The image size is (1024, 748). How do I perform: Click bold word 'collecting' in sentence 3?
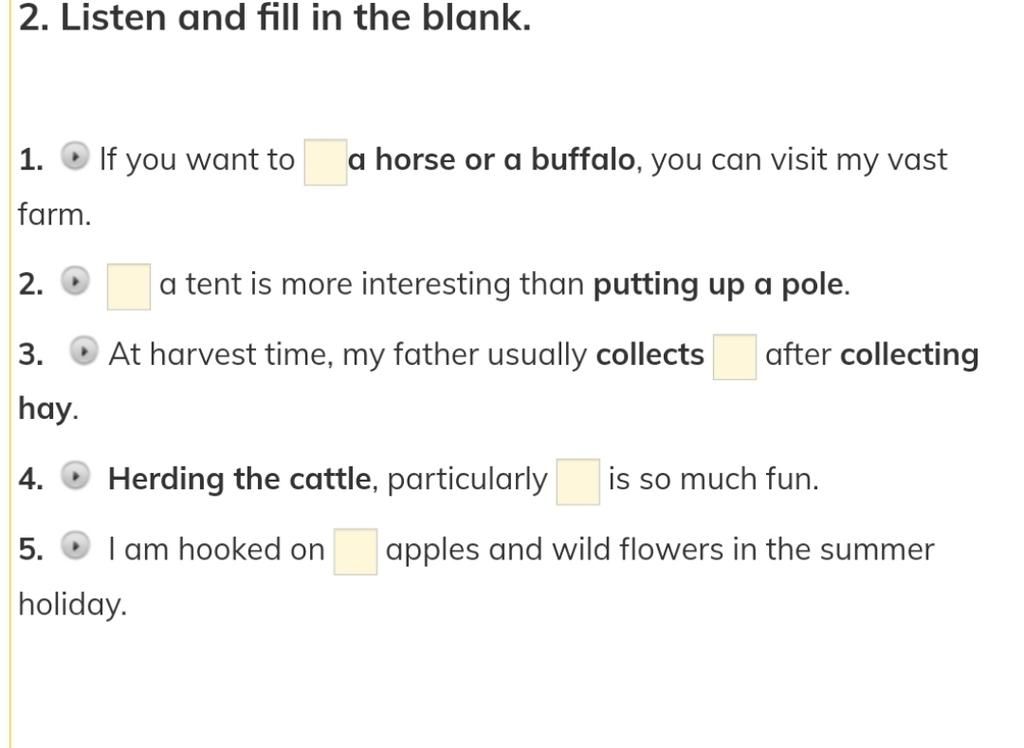(909, 356)
